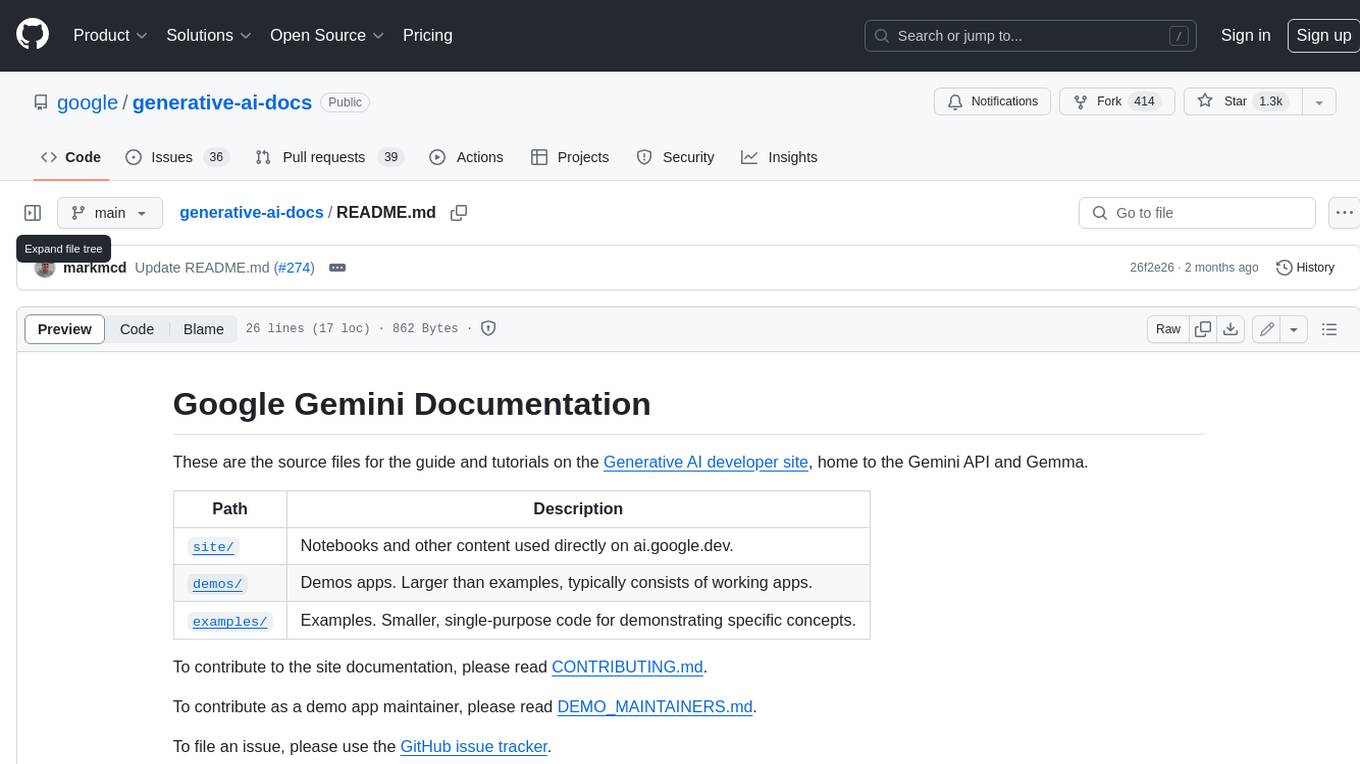Viewport: 1360px width, 764px height.
Task: Switch to the Pull requests tab
Action: pos(329,157)
